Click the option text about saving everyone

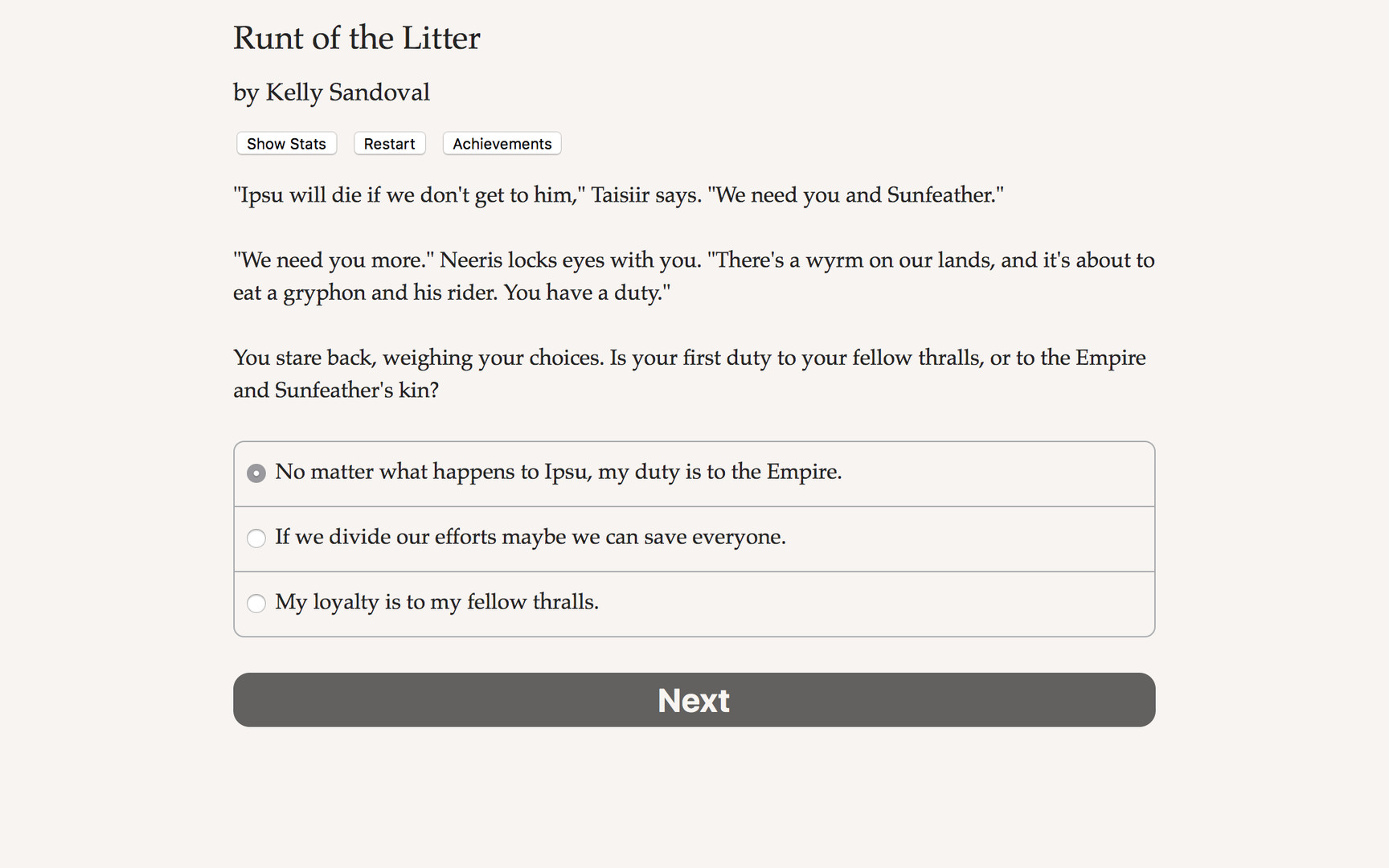point(531,537)
